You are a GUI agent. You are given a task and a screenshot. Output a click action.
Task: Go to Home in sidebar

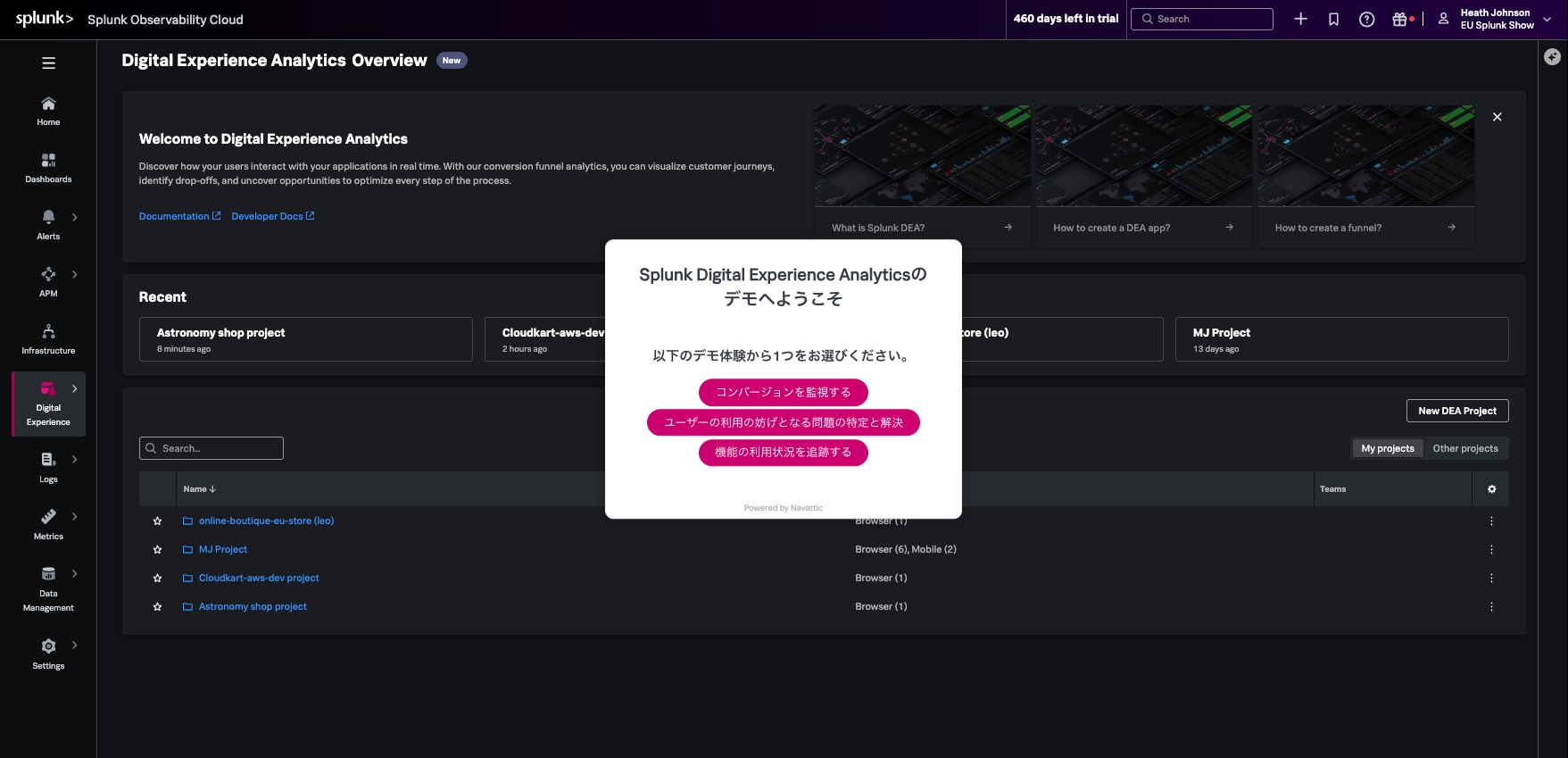pos(48,112)
